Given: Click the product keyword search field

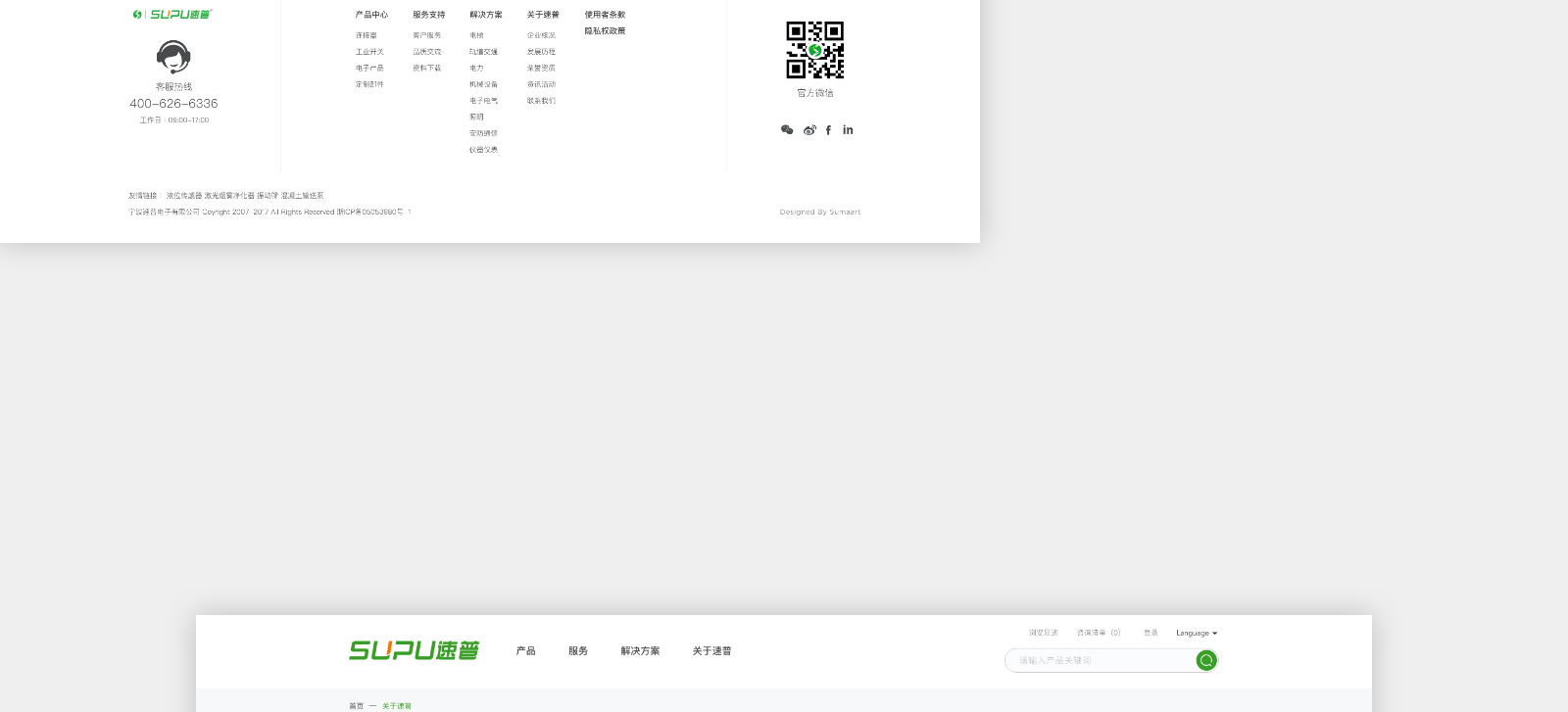Looking at the screenshot, I should click(x=1098, y=660).
